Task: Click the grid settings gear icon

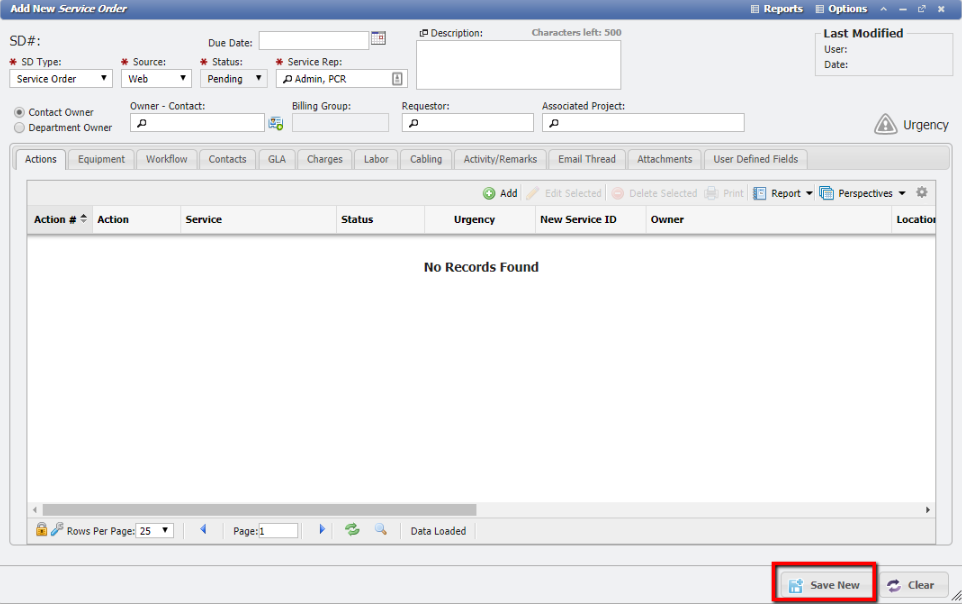Action: pos(922,193)
